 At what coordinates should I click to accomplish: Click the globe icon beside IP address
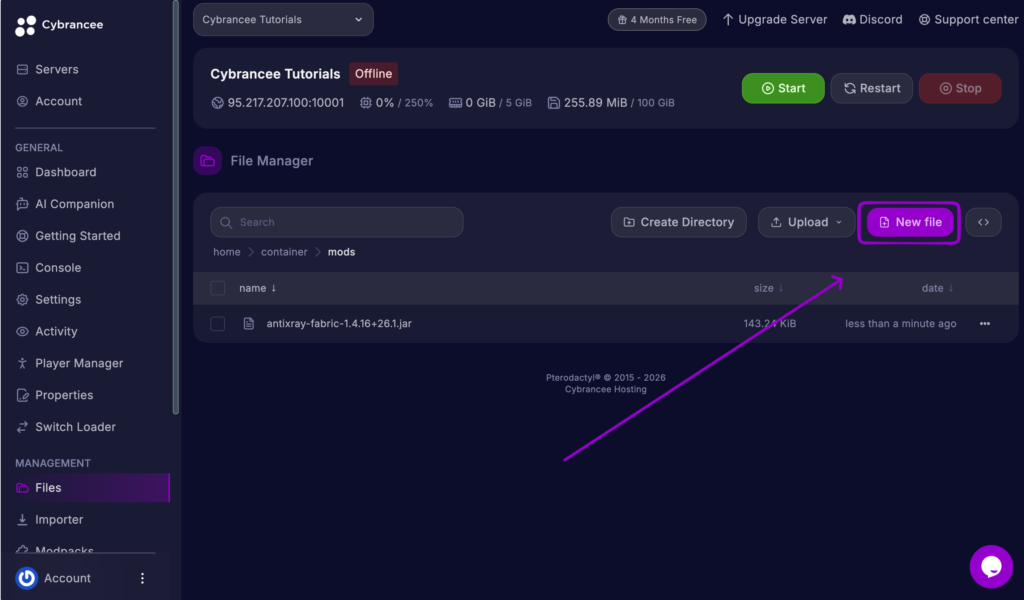pos(217,103)
